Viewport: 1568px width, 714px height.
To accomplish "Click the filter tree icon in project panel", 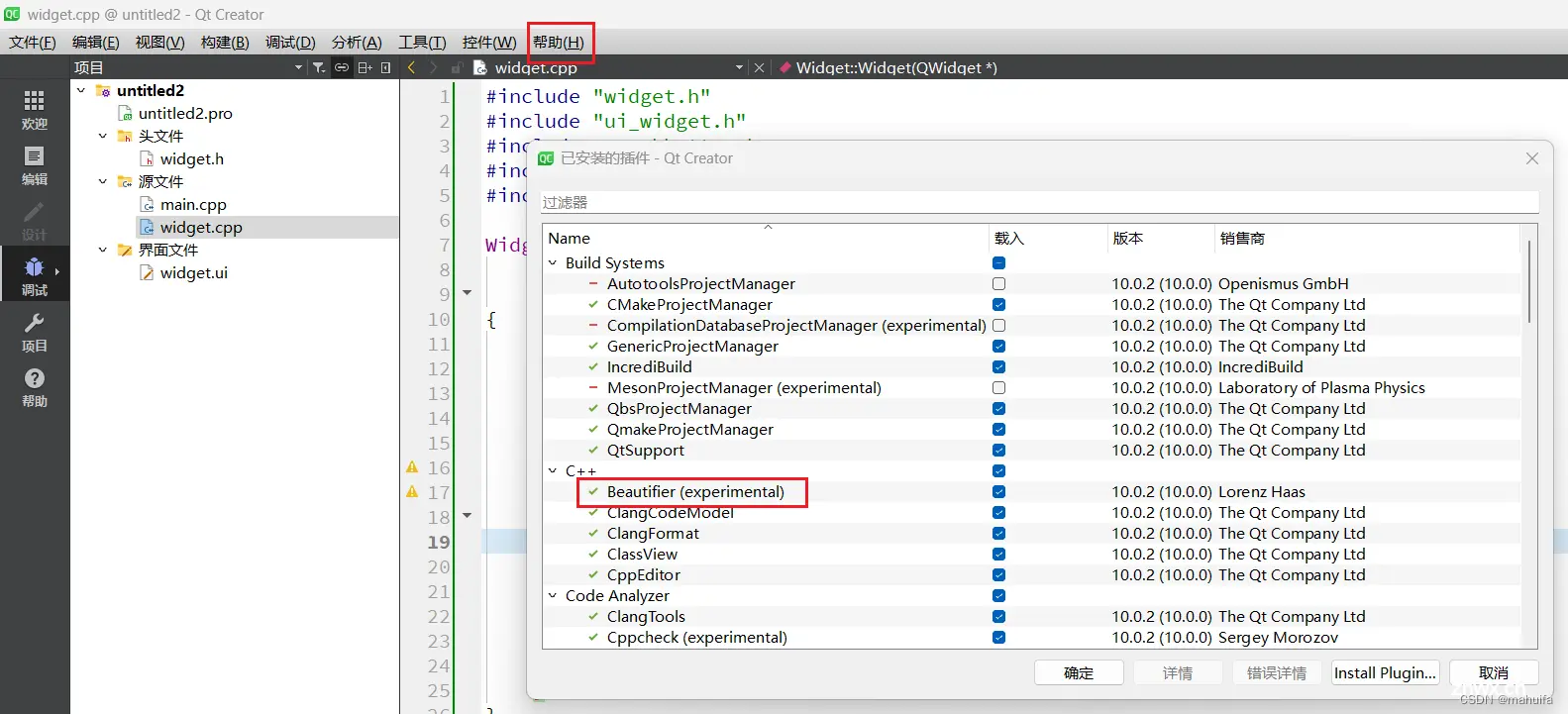I will (319, 67).
